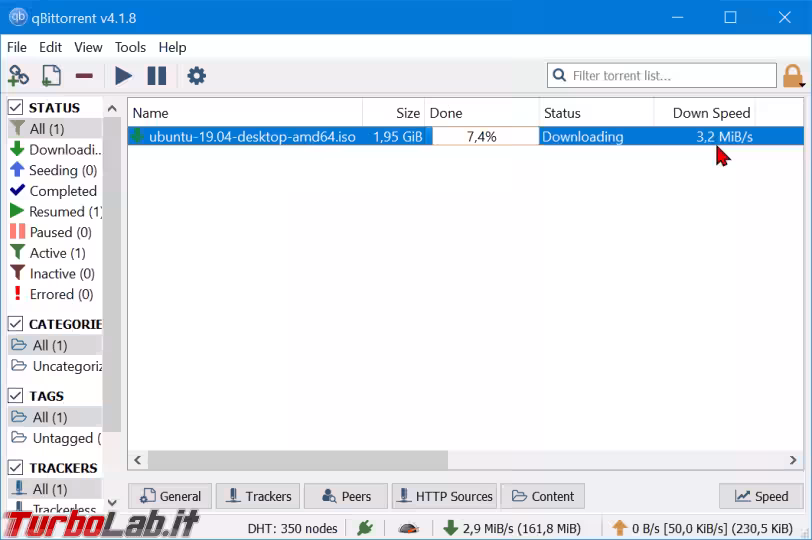Select the Active (1) filter
812x540 pixels.
click(x=55, y=253)
